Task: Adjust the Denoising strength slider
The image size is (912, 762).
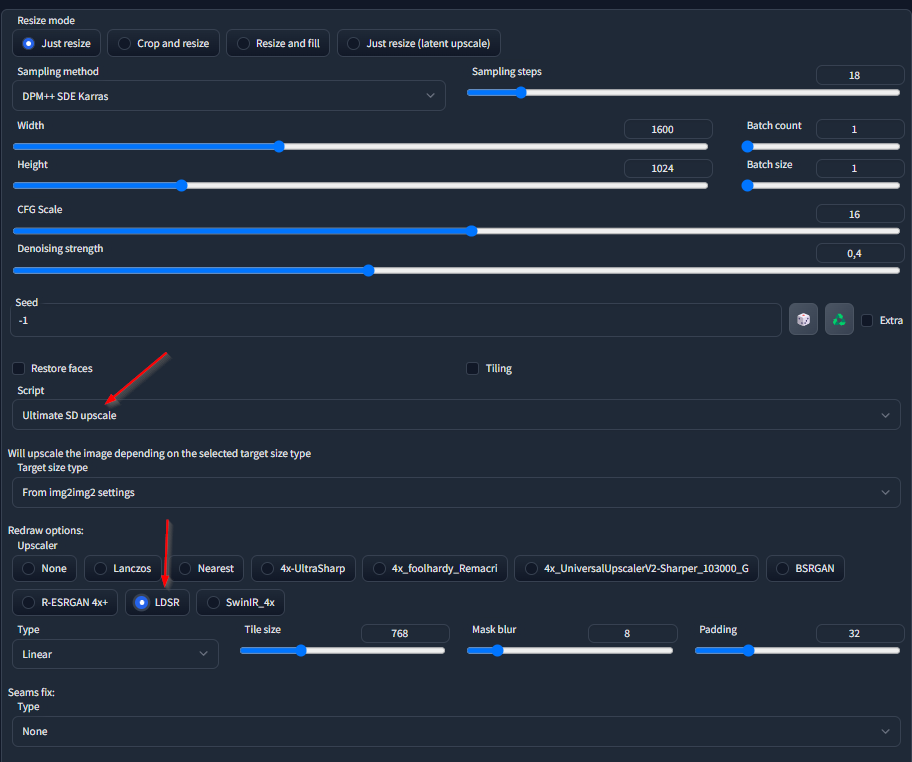Action: coord(457,270)
